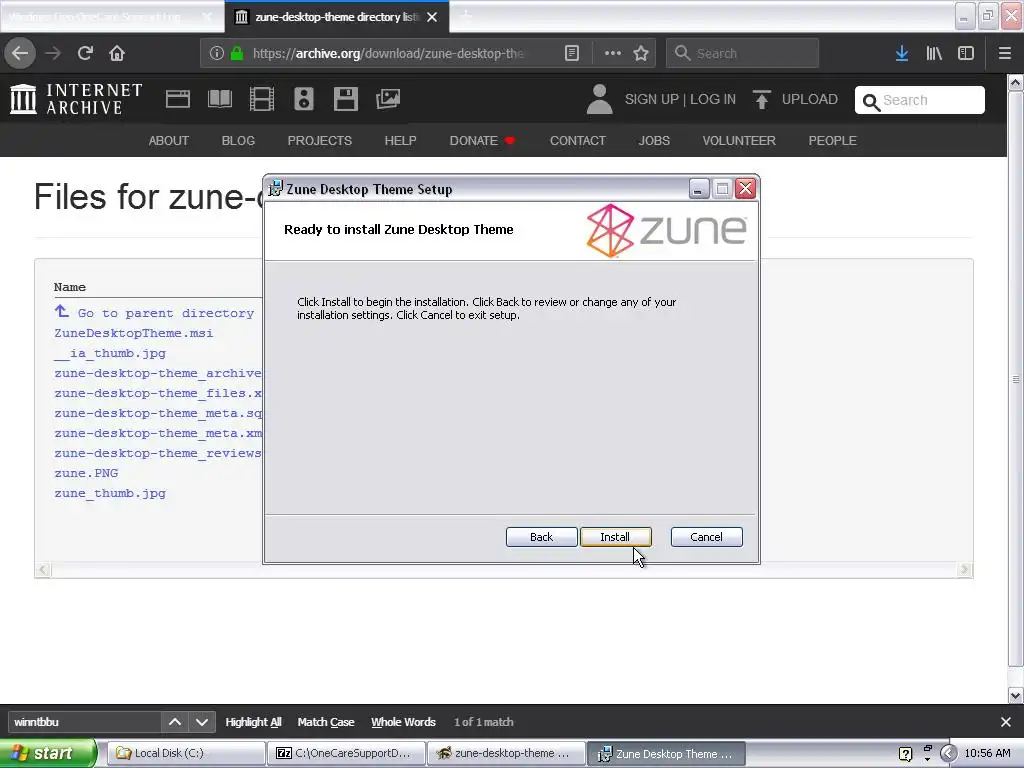Click find bar text field winntbbu
The height and width of the screenshot is (768, 1024).
pyautogui.click(x=84, y=722)
